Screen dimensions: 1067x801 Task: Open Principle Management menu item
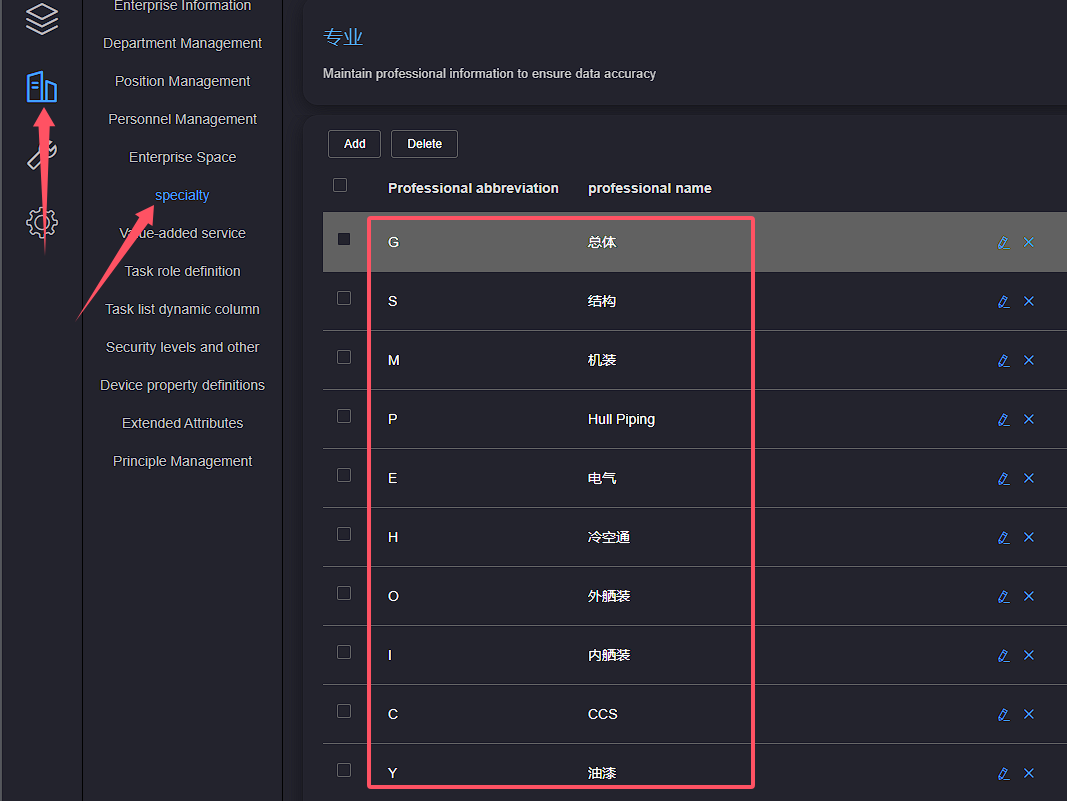[x=182, y=461]
